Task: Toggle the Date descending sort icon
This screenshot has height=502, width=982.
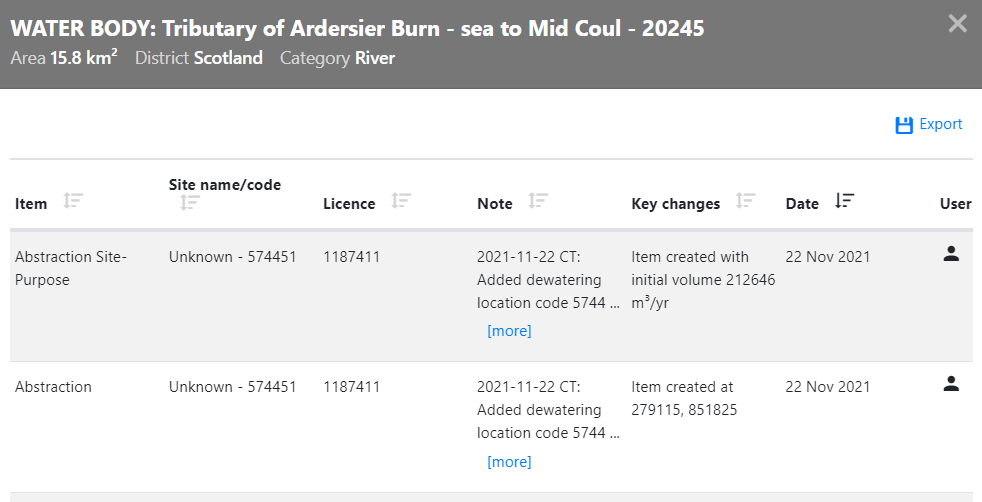Action: click(x=844, y=201)
